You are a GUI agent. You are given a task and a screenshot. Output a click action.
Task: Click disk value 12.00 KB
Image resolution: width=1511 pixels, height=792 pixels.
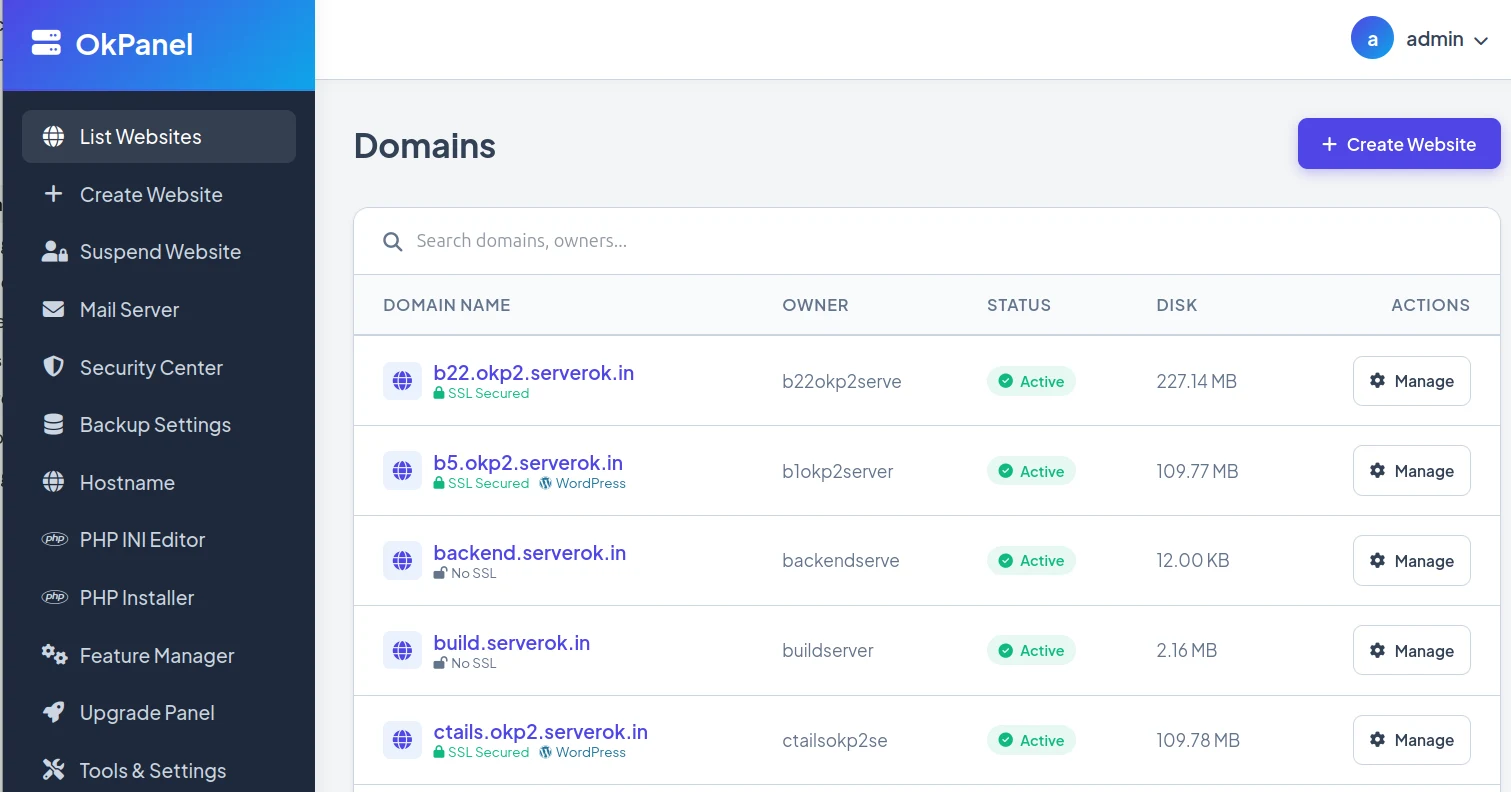click(x=1192, y=560)
